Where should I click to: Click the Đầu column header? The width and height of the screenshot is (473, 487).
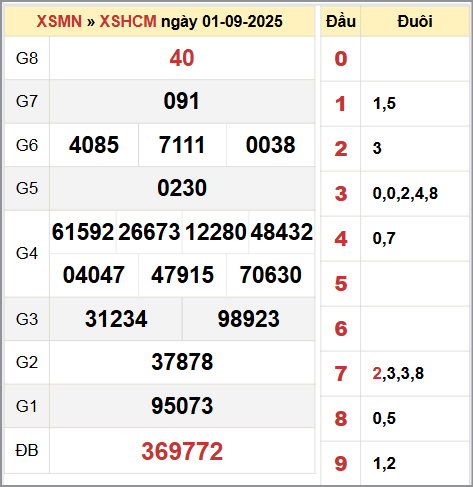tap(341, 21)
